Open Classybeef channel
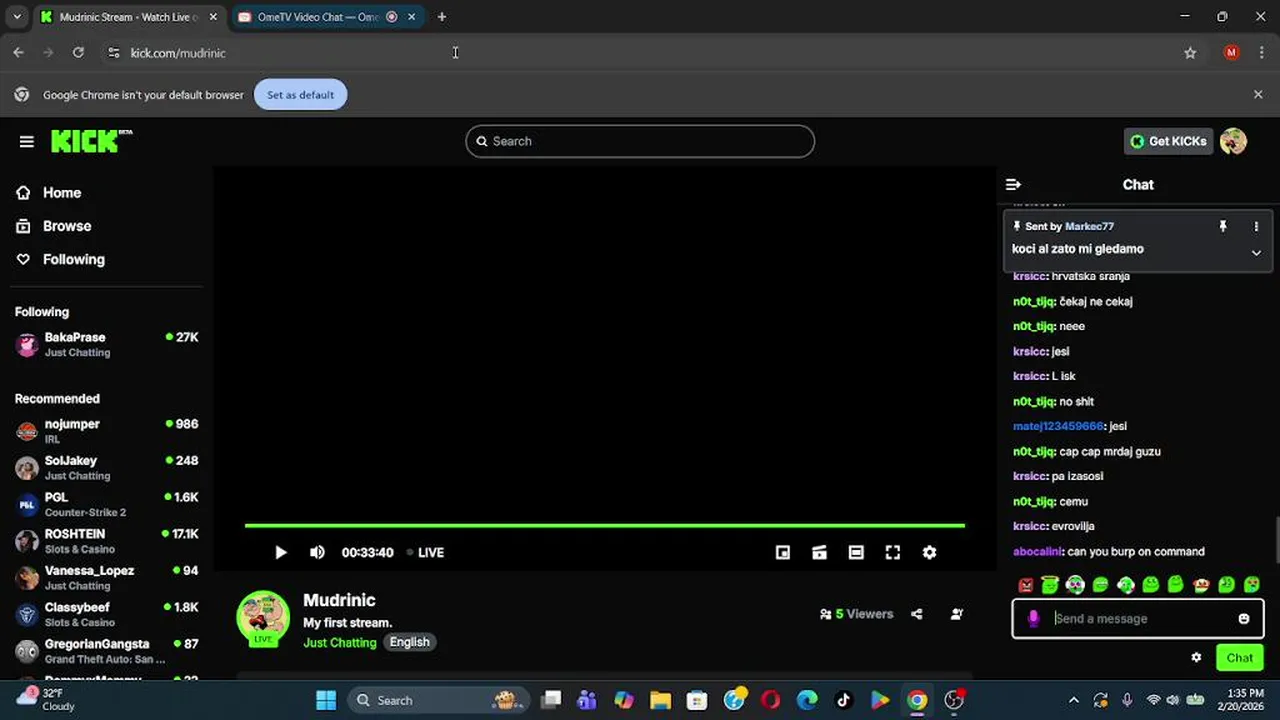The image size is (1280, 720). [107, 614]
